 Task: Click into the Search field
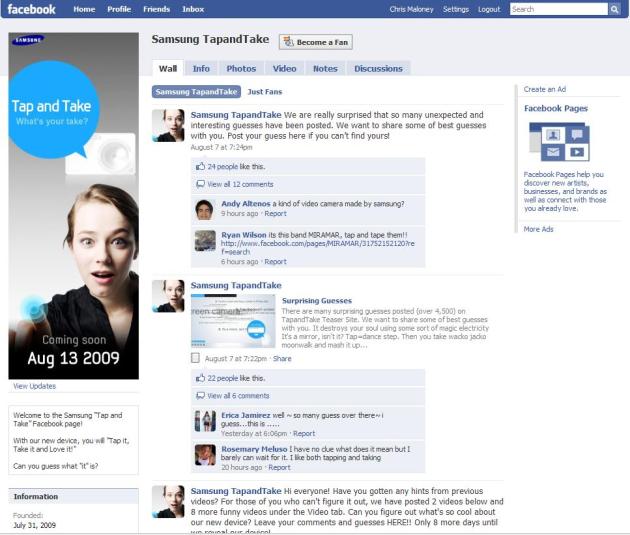coord(559,9)
